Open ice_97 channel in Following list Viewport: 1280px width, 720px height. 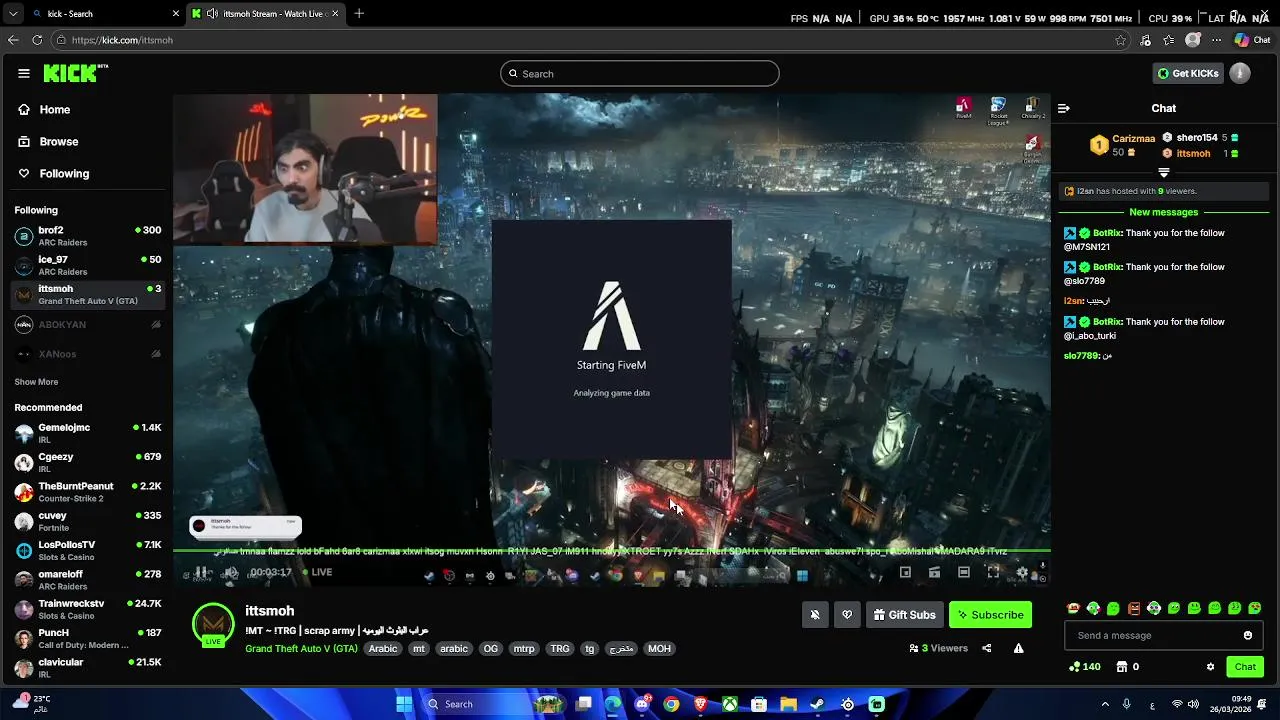88,265
